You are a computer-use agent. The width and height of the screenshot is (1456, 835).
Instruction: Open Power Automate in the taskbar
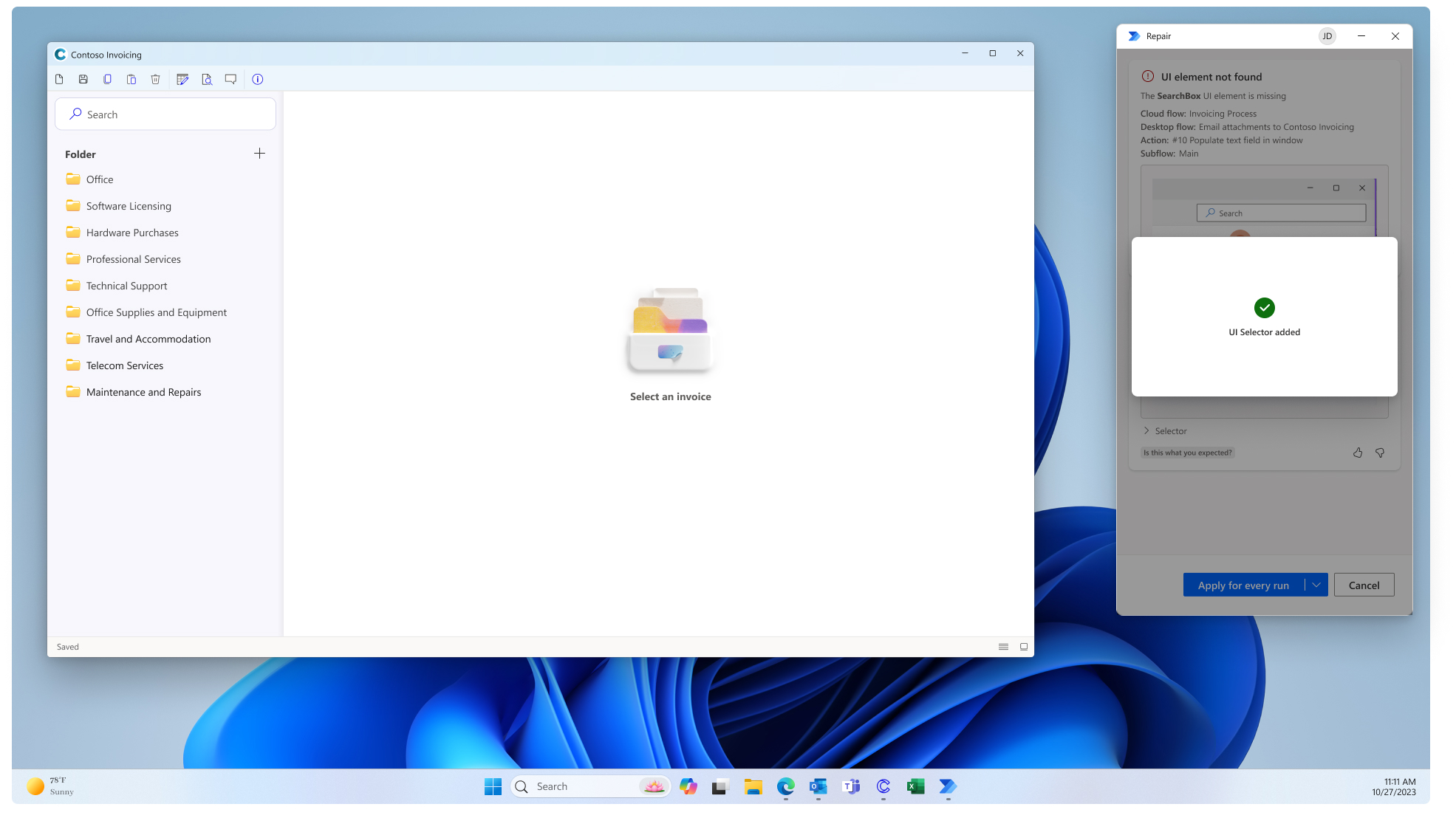coord(948,786)
